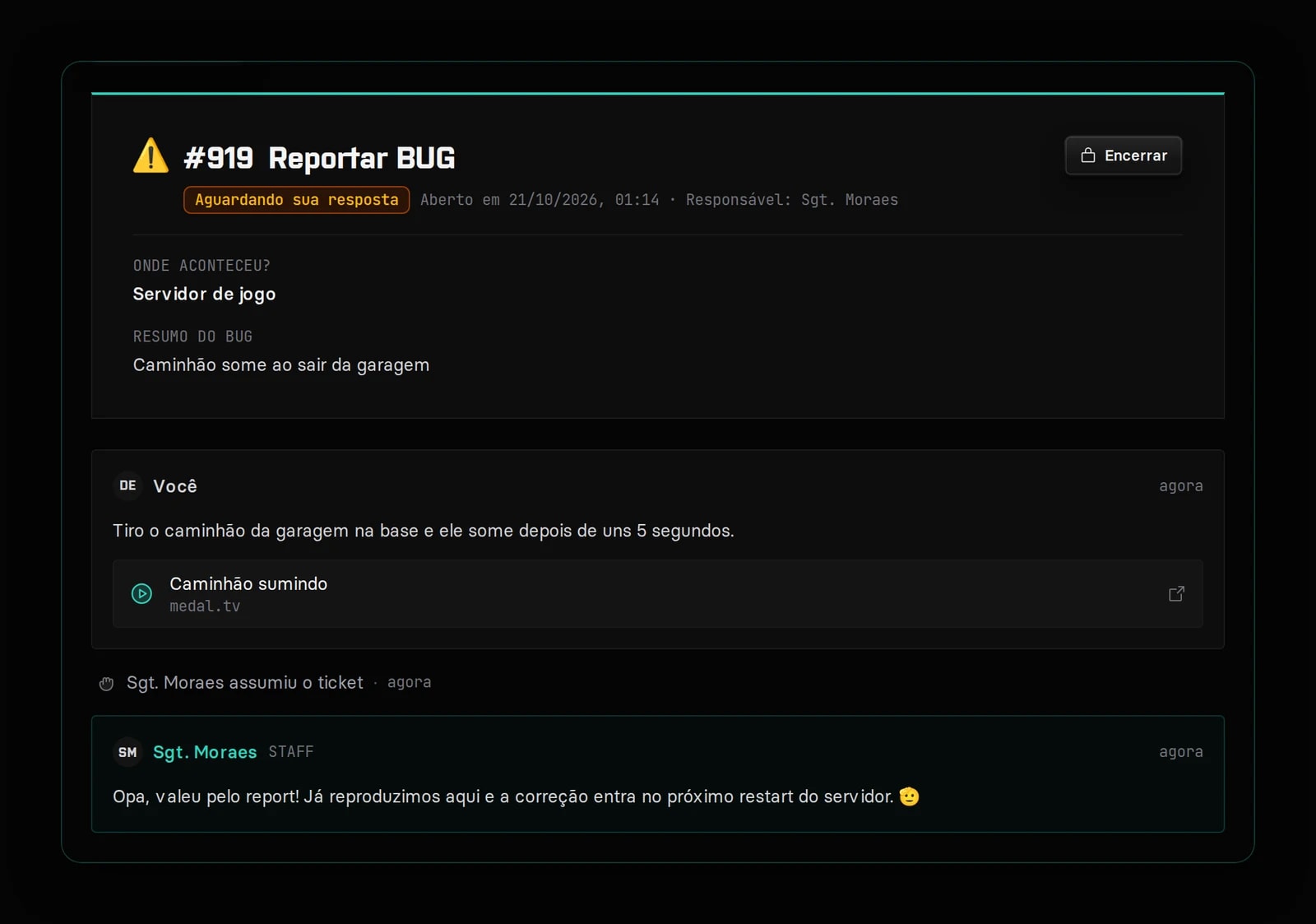Click the Você sender name

(175, 486)
